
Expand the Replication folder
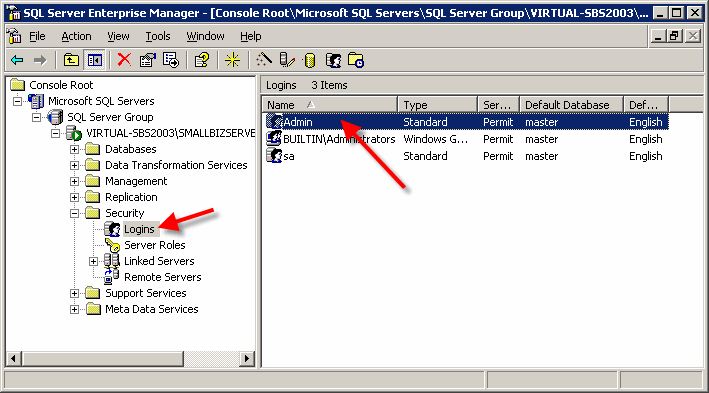point(74,197)
